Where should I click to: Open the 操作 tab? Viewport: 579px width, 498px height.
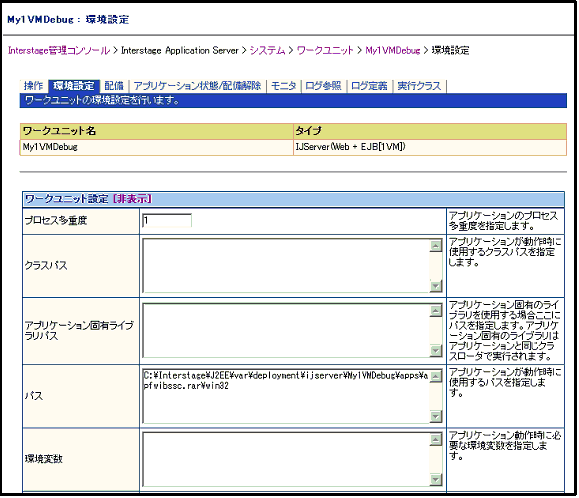click(x=33, y=86)
